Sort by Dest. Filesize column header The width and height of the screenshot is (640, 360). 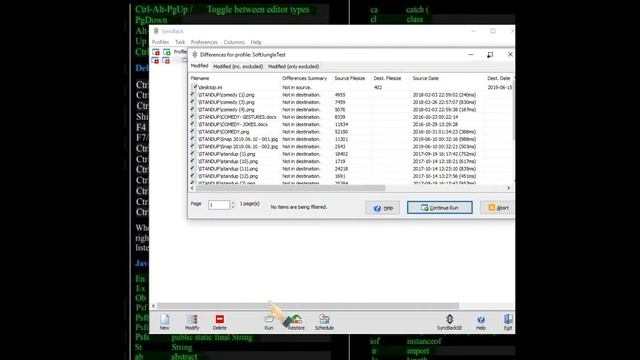(x=387, y=78)
